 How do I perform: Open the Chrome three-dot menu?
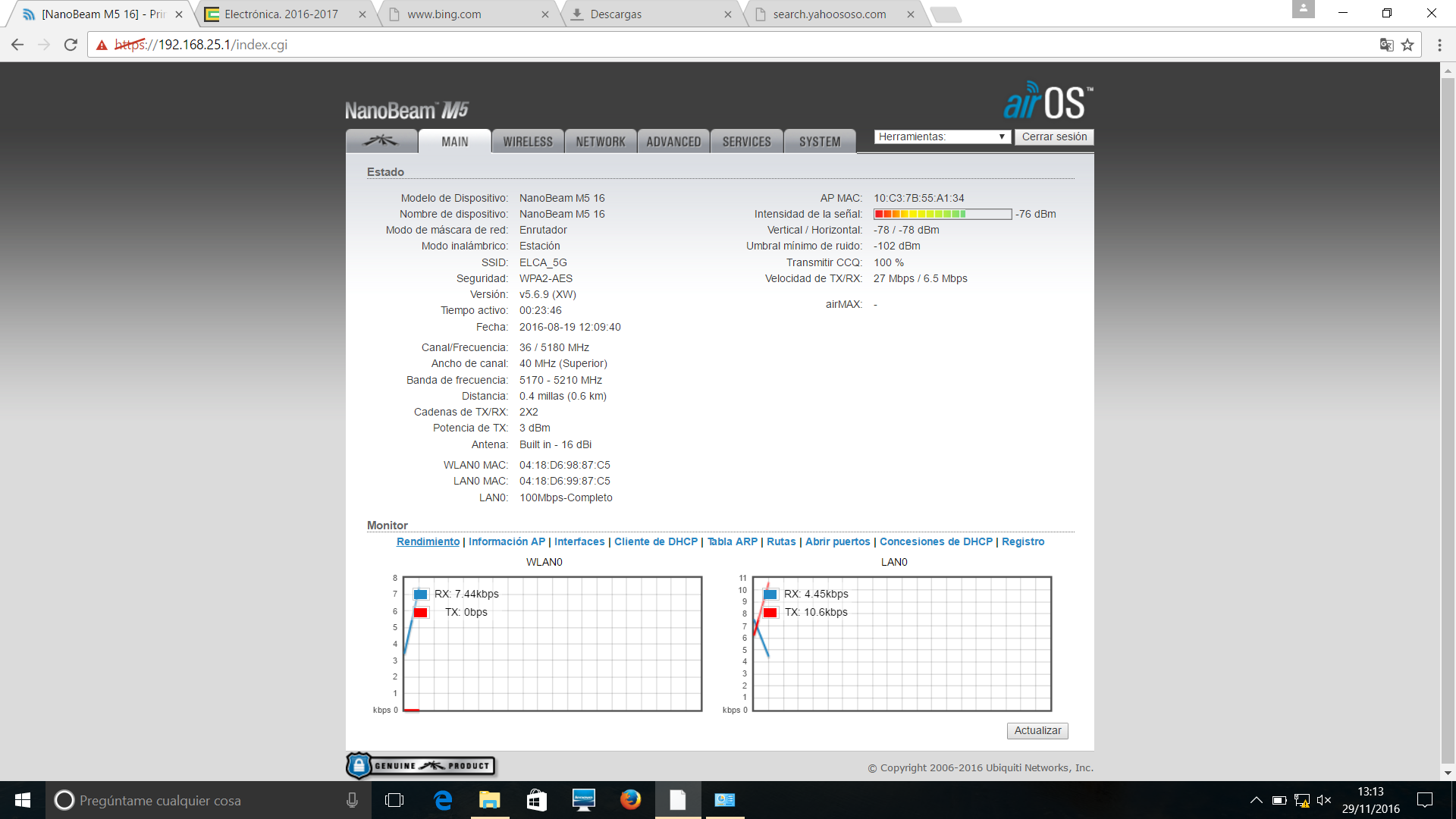(1439, 45)
